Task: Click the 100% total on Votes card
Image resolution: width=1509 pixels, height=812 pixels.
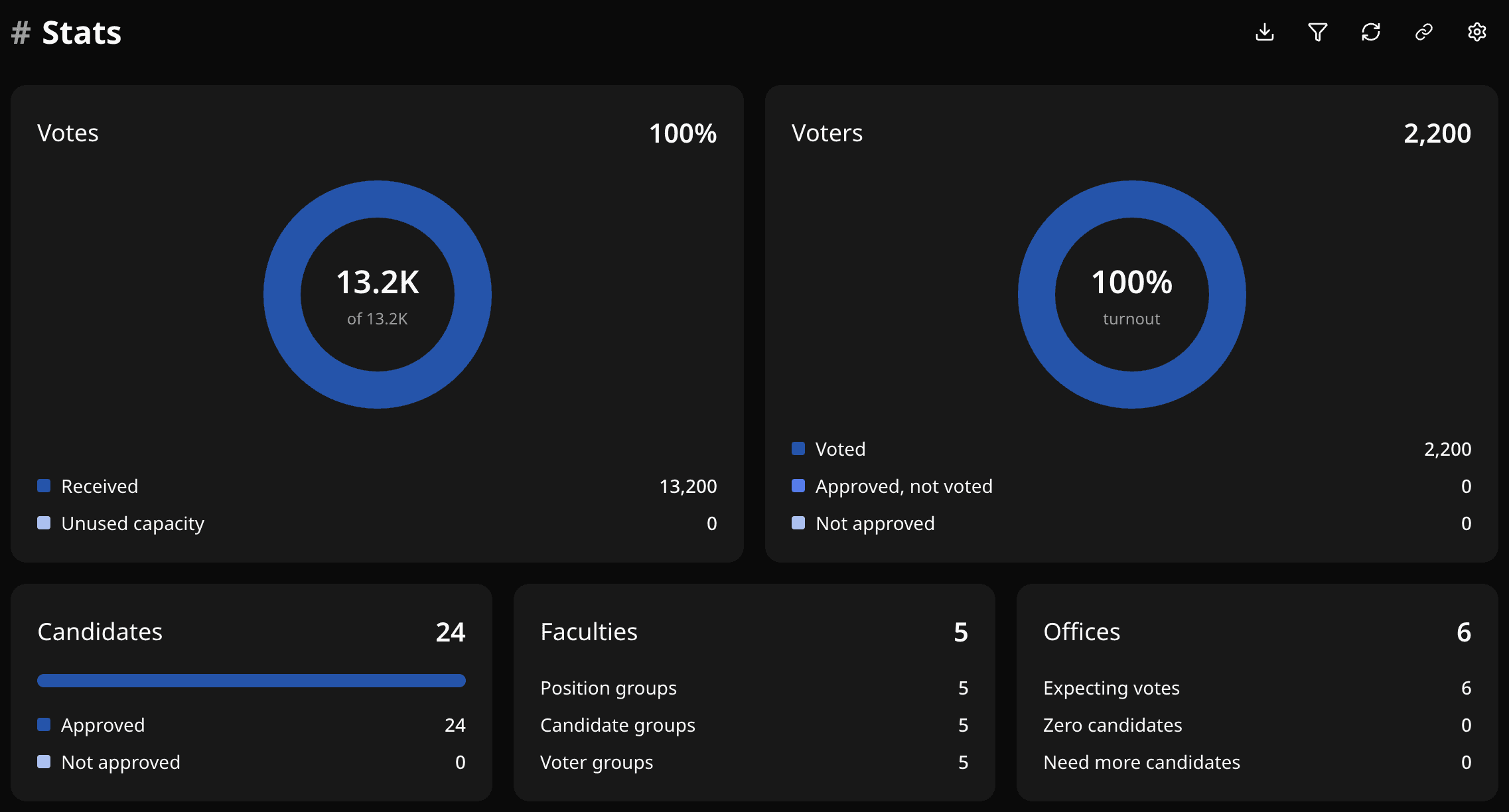Action: 683,133
